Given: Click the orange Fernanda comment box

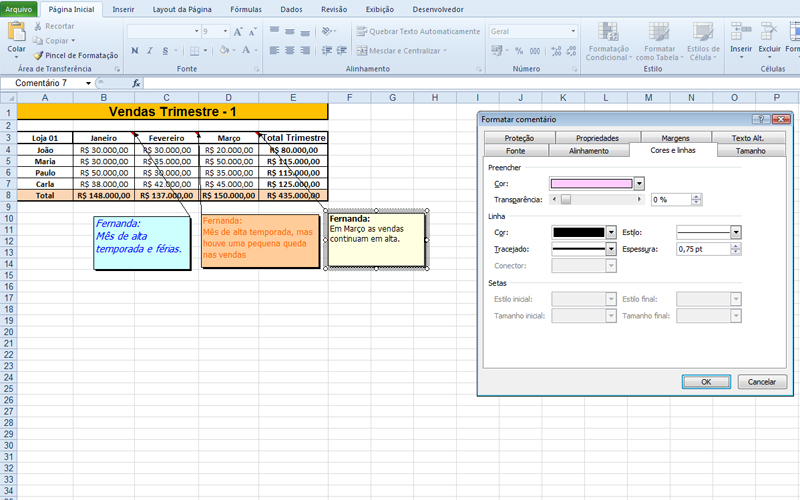Looking at the screenshot, I should pyautogui.click(x=260, y=241).
